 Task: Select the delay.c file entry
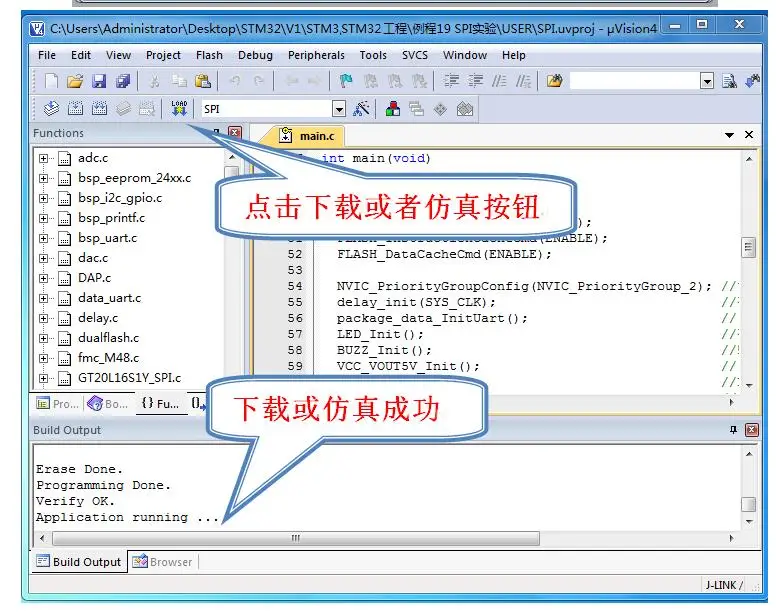tap(98, 318)
